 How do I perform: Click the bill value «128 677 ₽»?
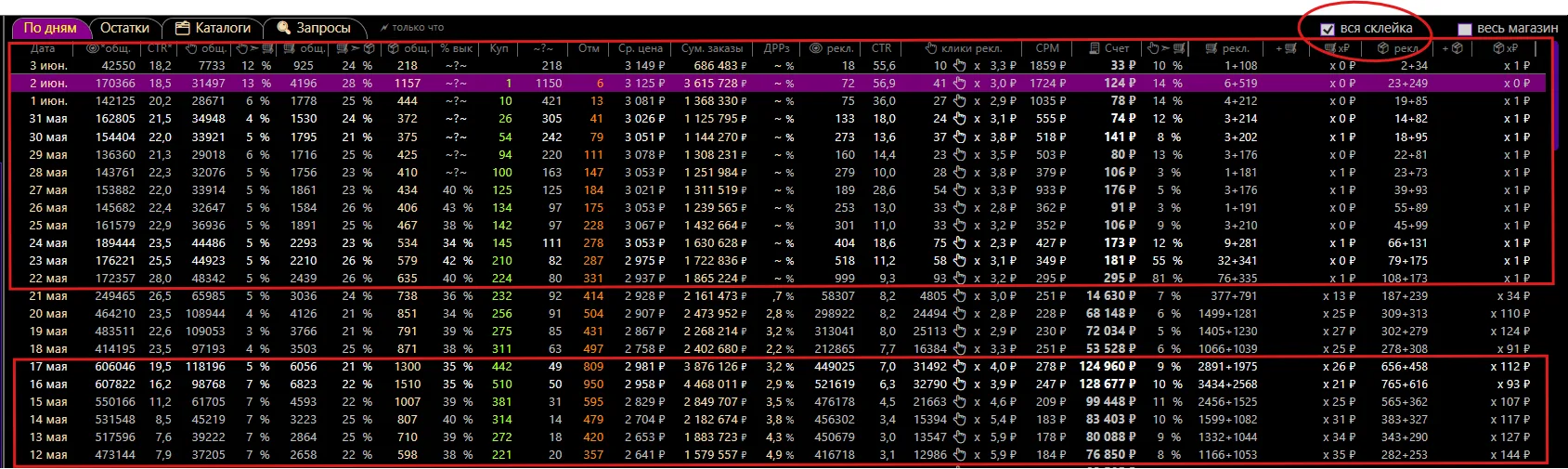tap(1108, 384)
